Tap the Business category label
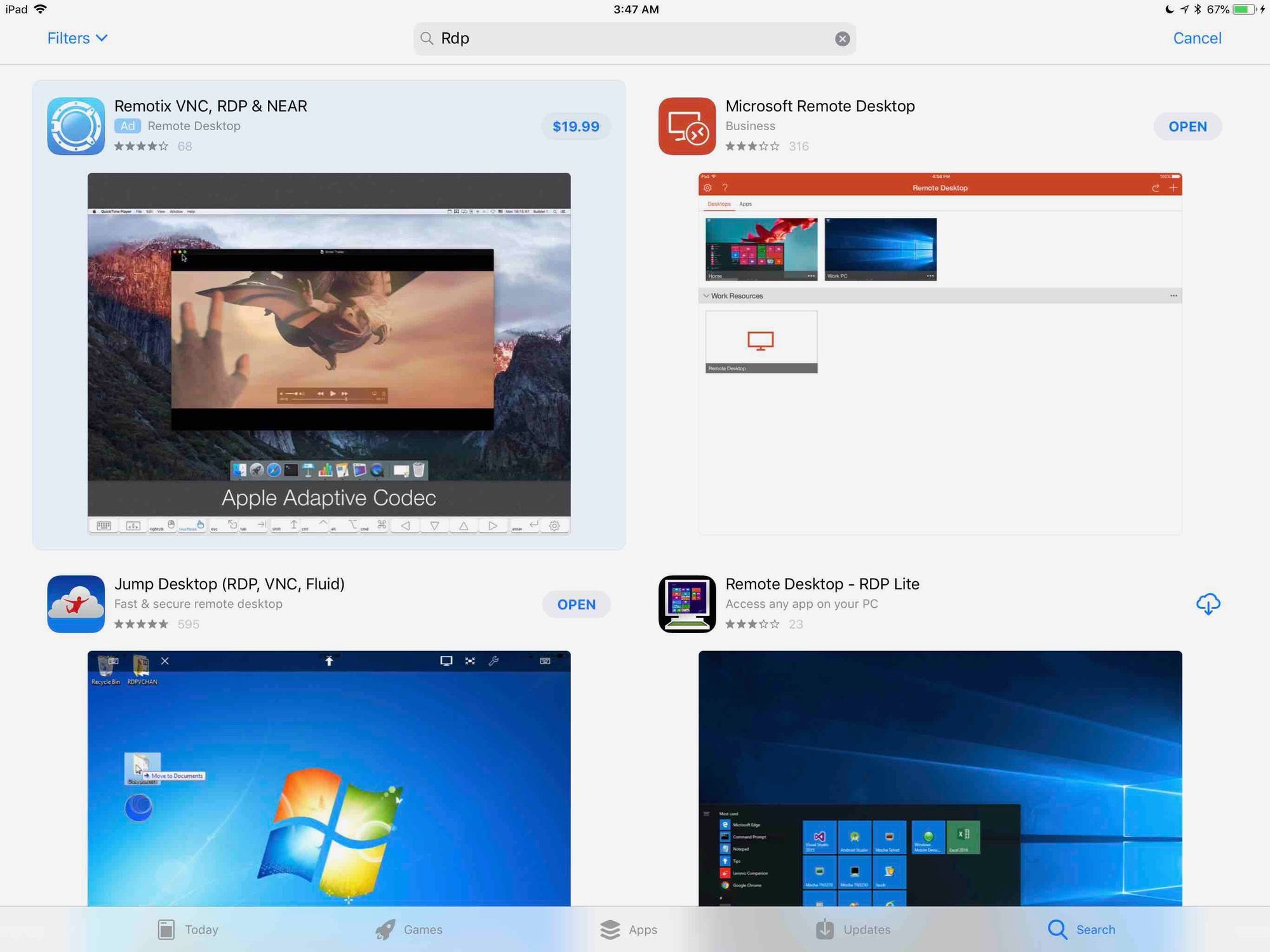The height and width of the screenshot is (952, 1270). 750,126
